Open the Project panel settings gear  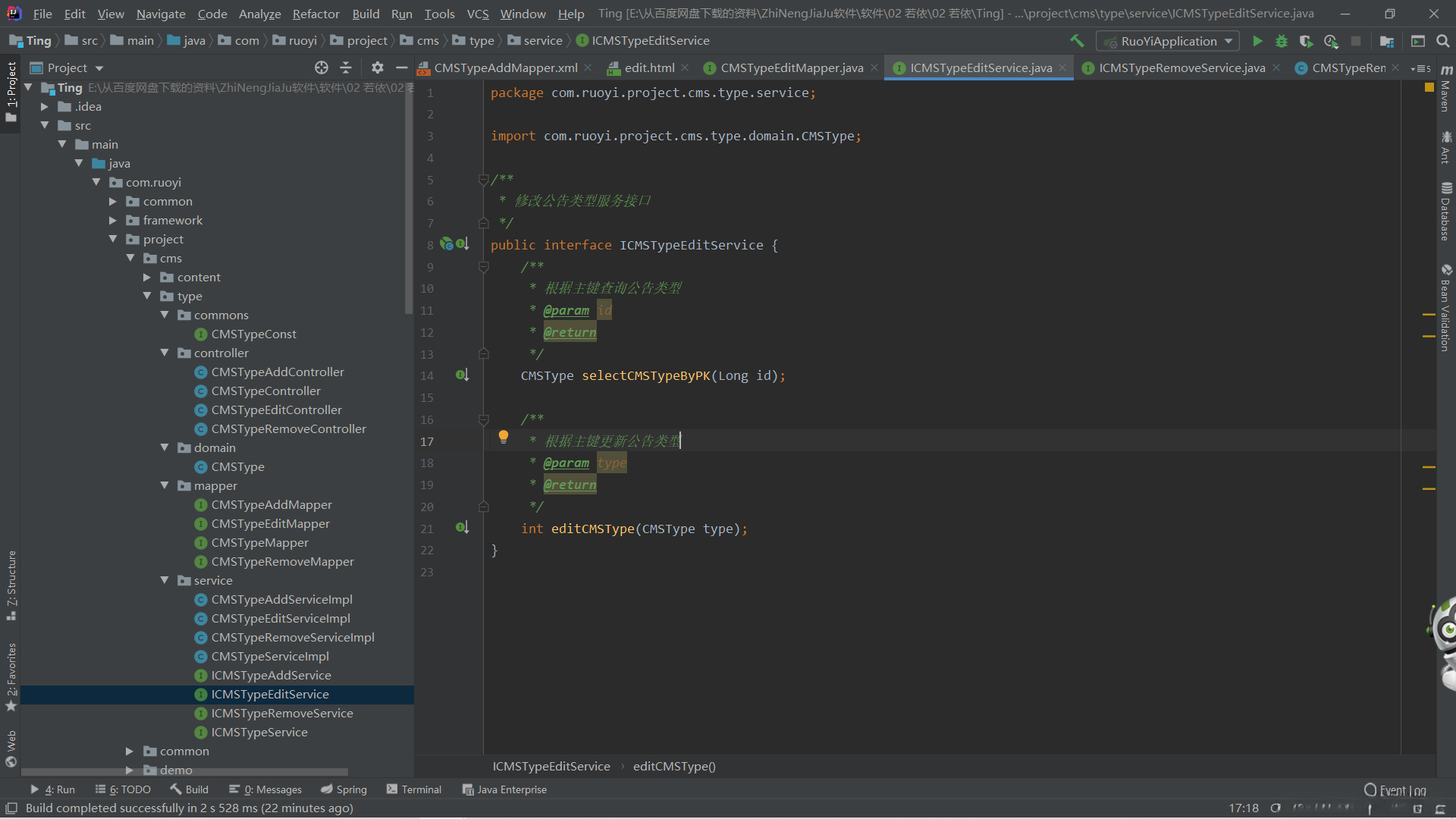pos(377,67)
